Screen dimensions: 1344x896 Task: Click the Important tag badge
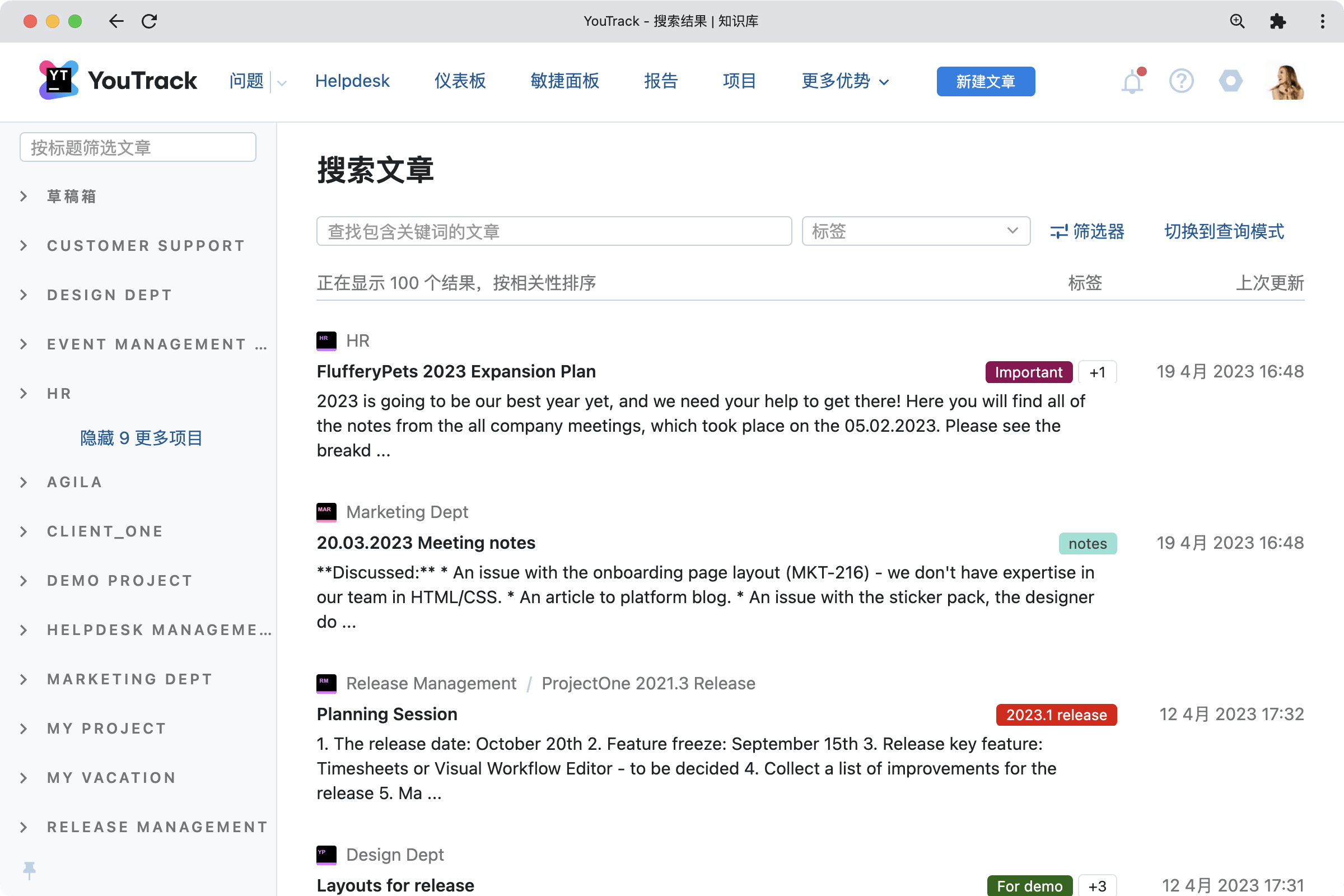[1028, 372]
